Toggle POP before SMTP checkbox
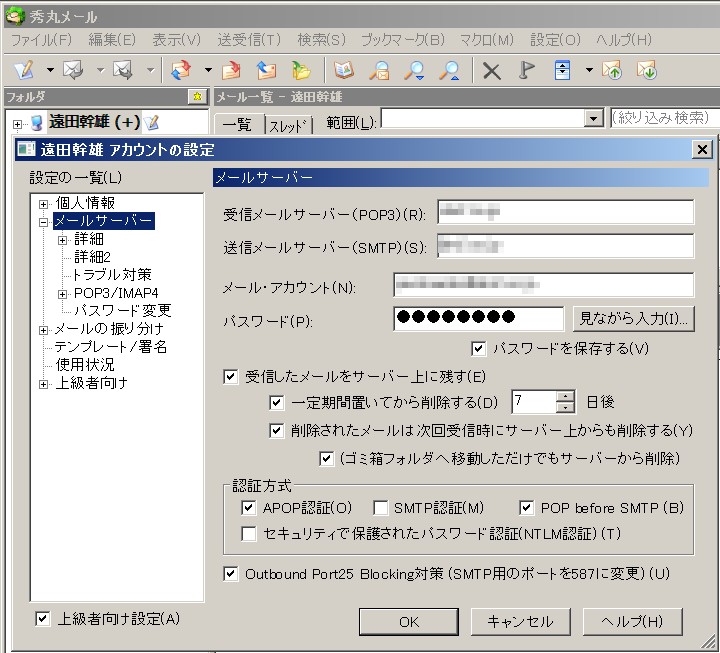The image size is (720, 653). coord(526,507)
